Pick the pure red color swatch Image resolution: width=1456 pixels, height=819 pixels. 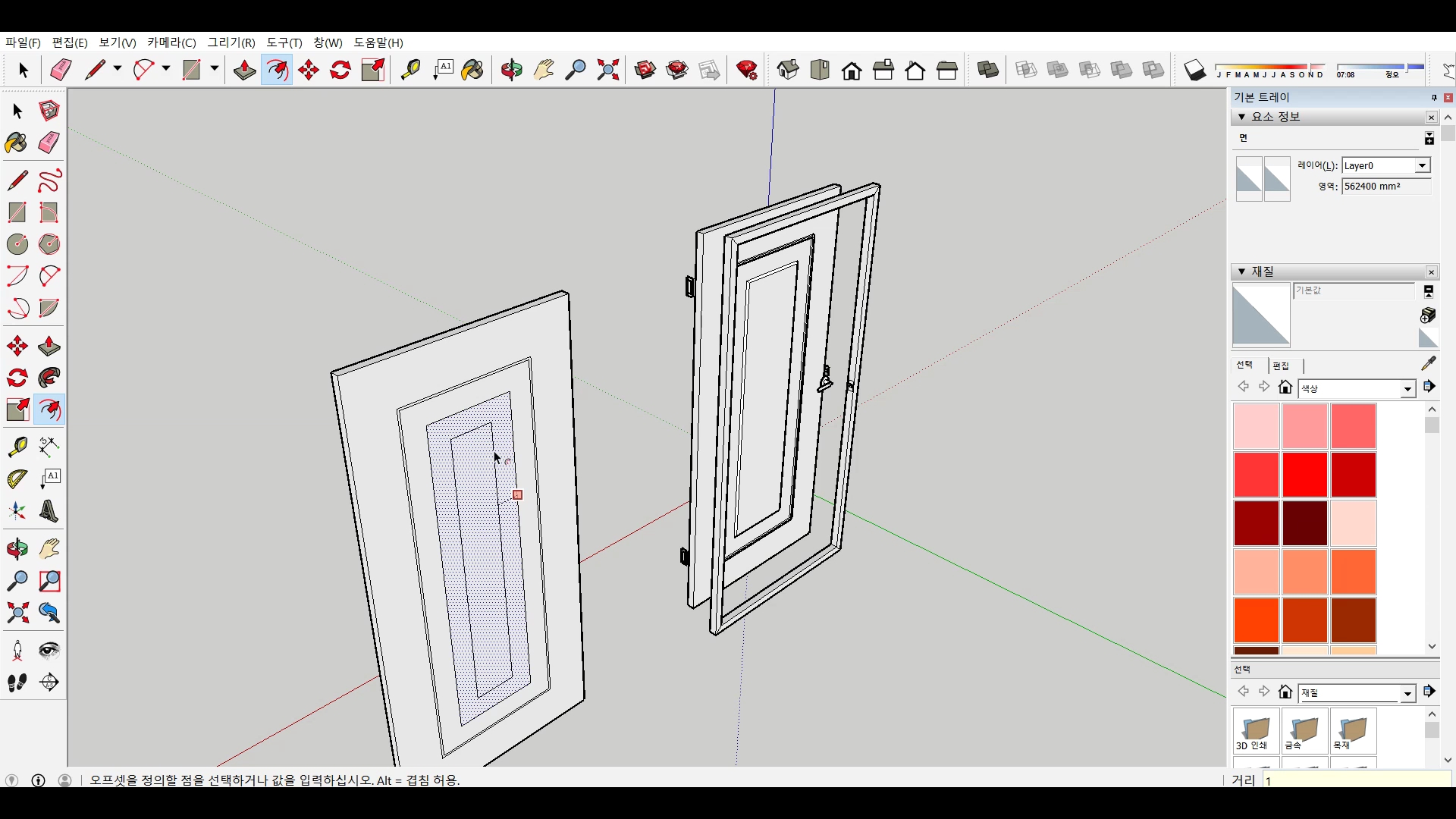(x=1304, y=475)
